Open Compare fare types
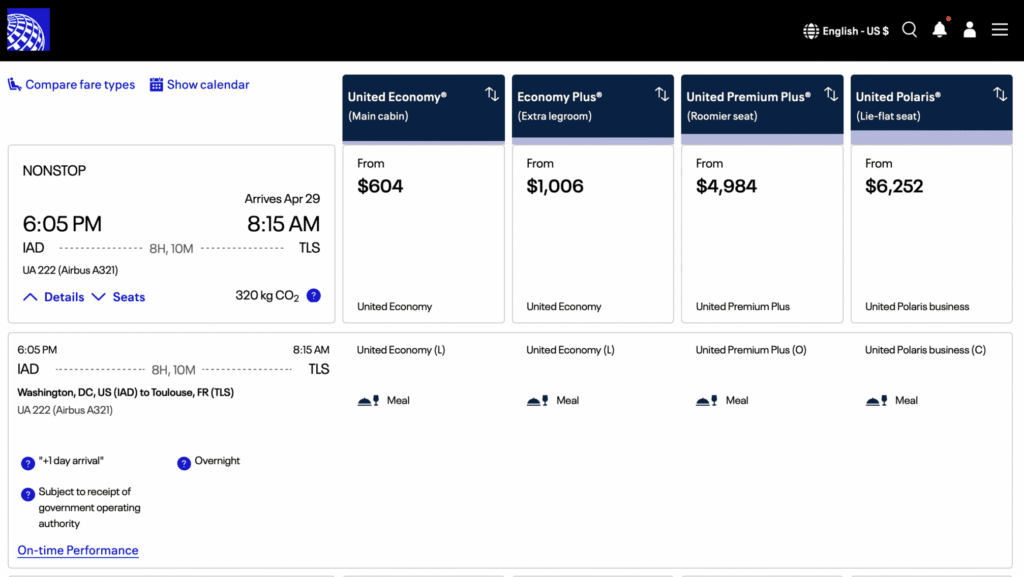This screenshot has height=577, width=1024. [80, 85]
